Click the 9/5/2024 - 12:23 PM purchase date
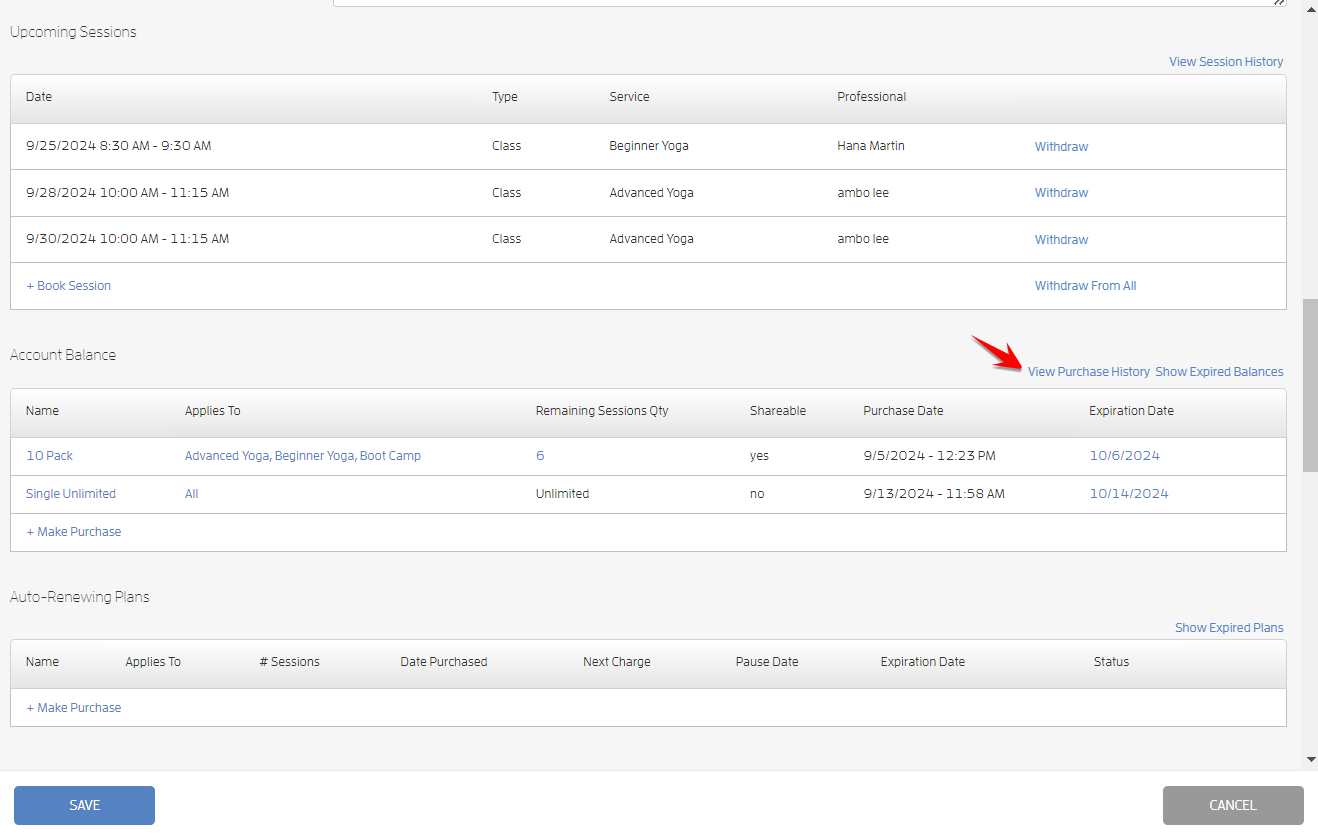This screenshot has height=837, width=1318. [x=929, y=456]
